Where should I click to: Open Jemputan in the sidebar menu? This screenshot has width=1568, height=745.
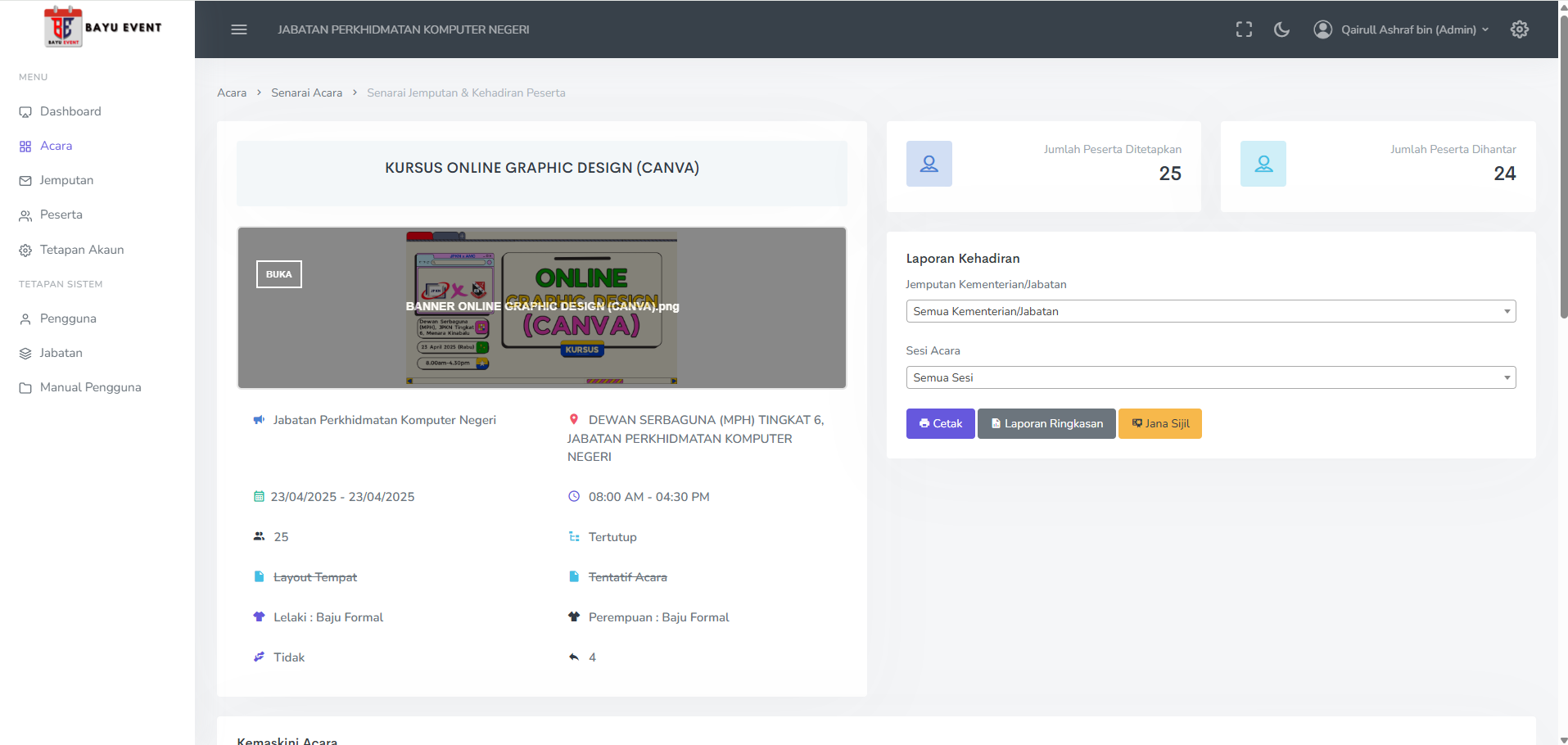tap(66, 180)
